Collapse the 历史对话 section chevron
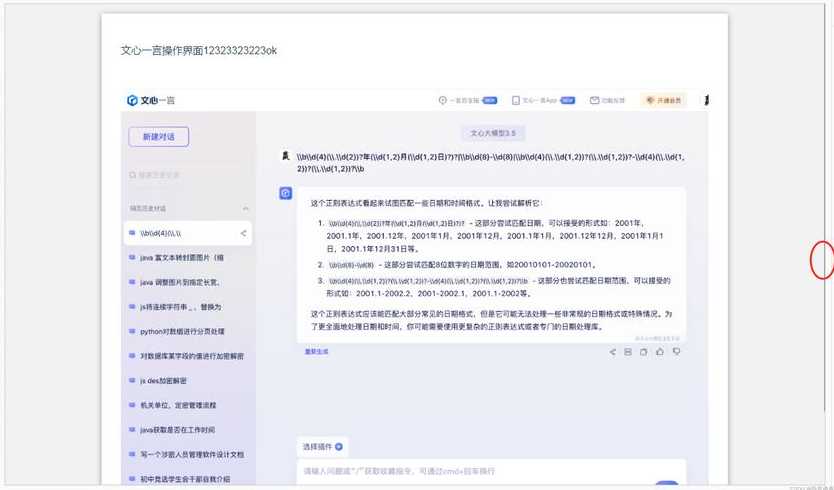The width and height of the screenshot is (834, 490). 245,209
